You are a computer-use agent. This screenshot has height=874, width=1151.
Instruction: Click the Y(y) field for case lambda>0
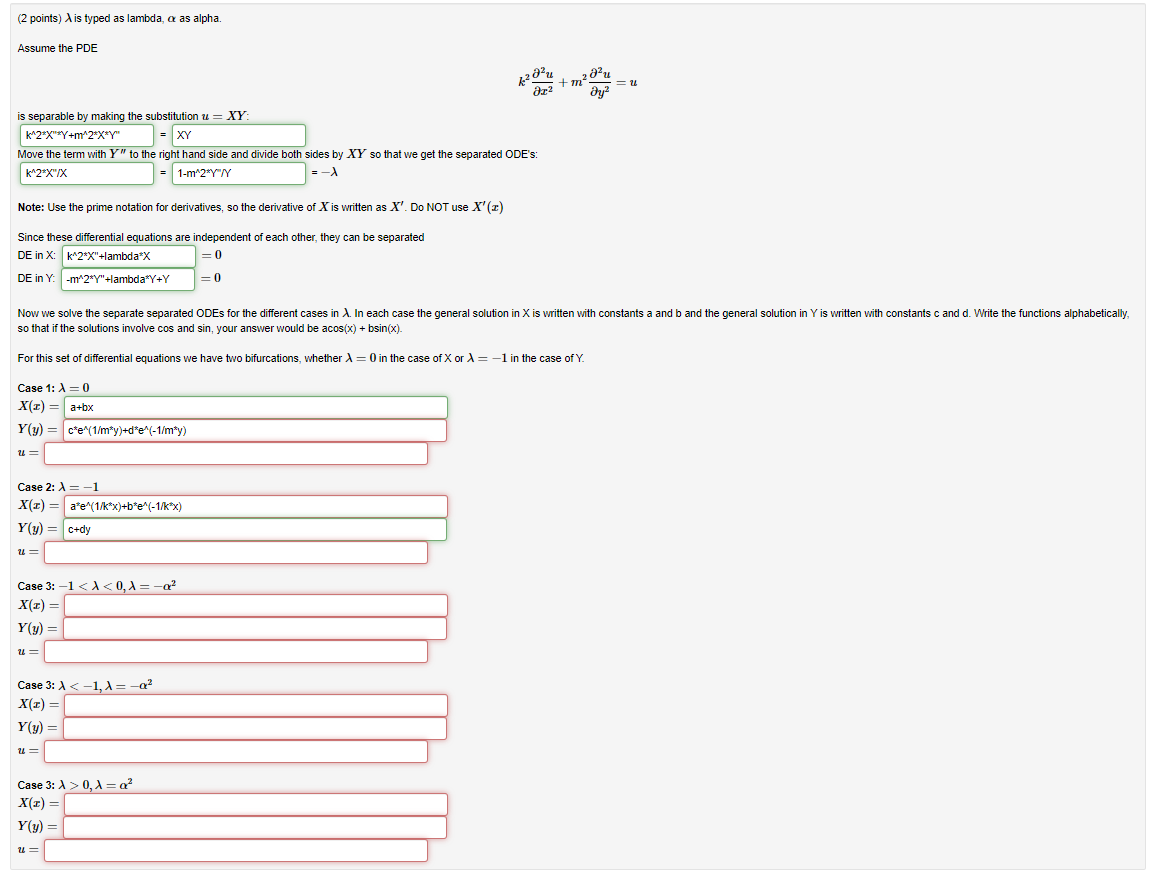click(x=255, y=827)
